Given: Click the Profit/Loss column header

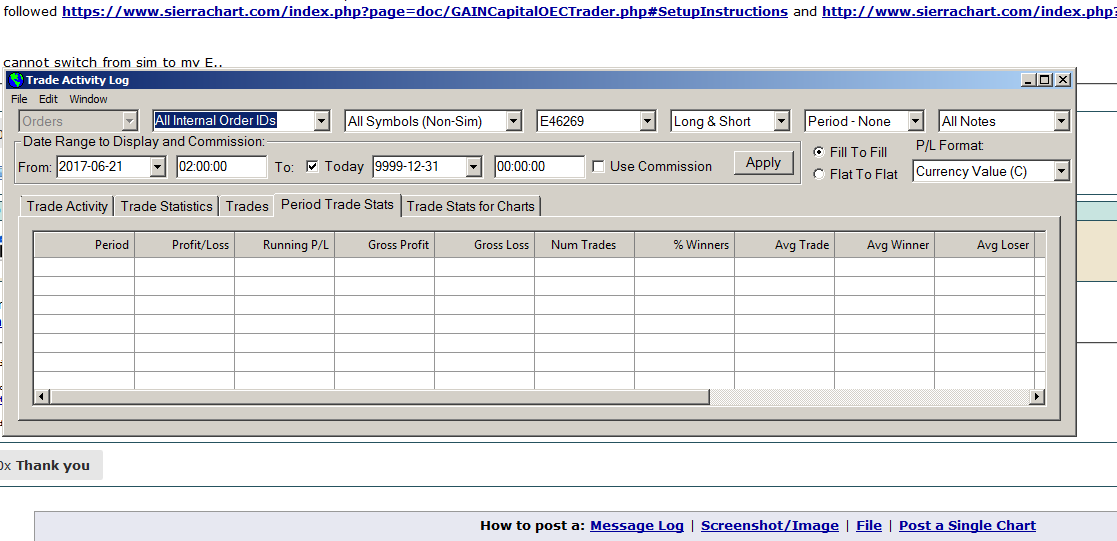Looking at the screenshot, I should click(185, 244).
